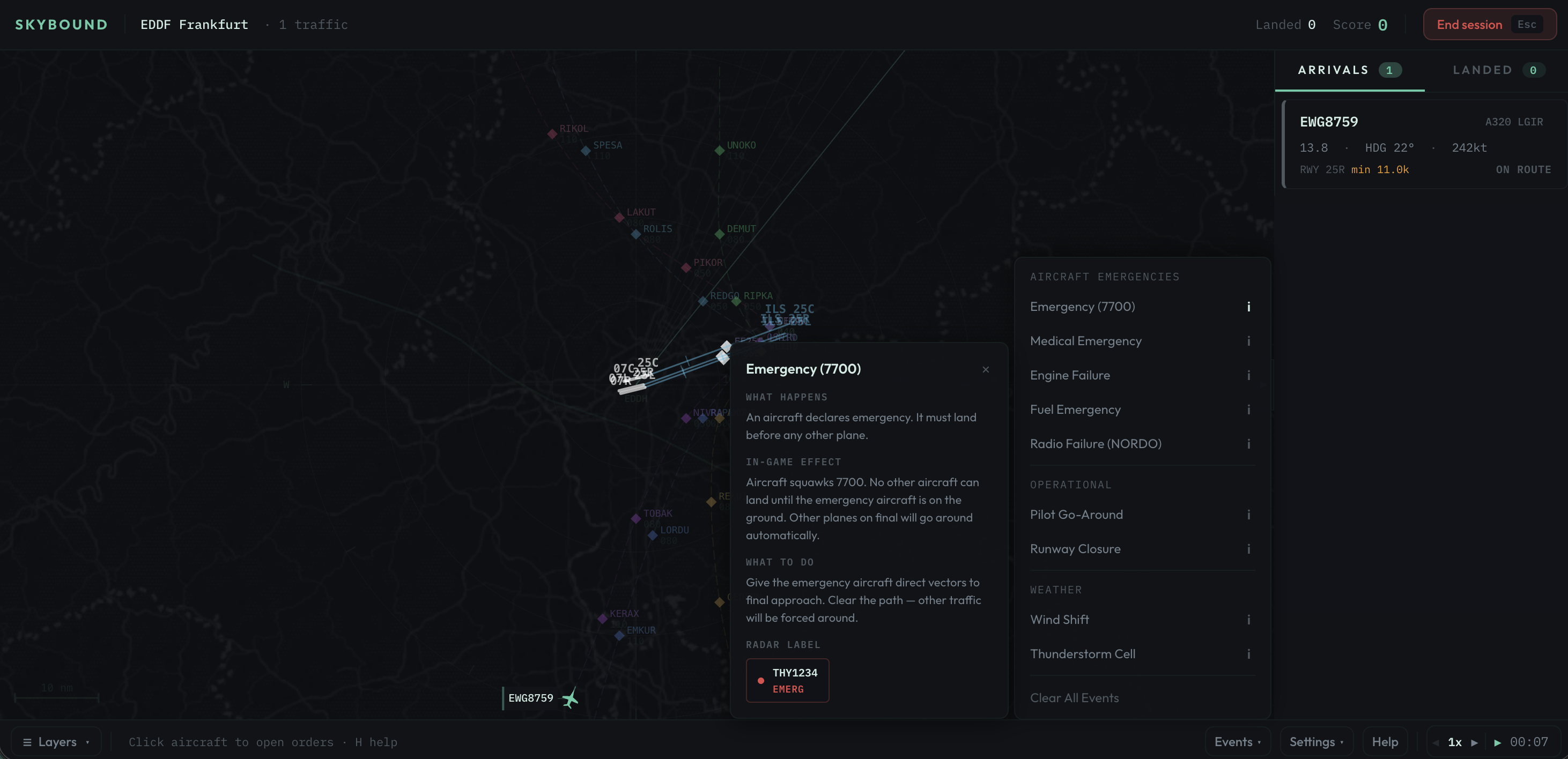Open the Layers dropdown menu
Screen dimensions: 1568x759
[56, 742]
